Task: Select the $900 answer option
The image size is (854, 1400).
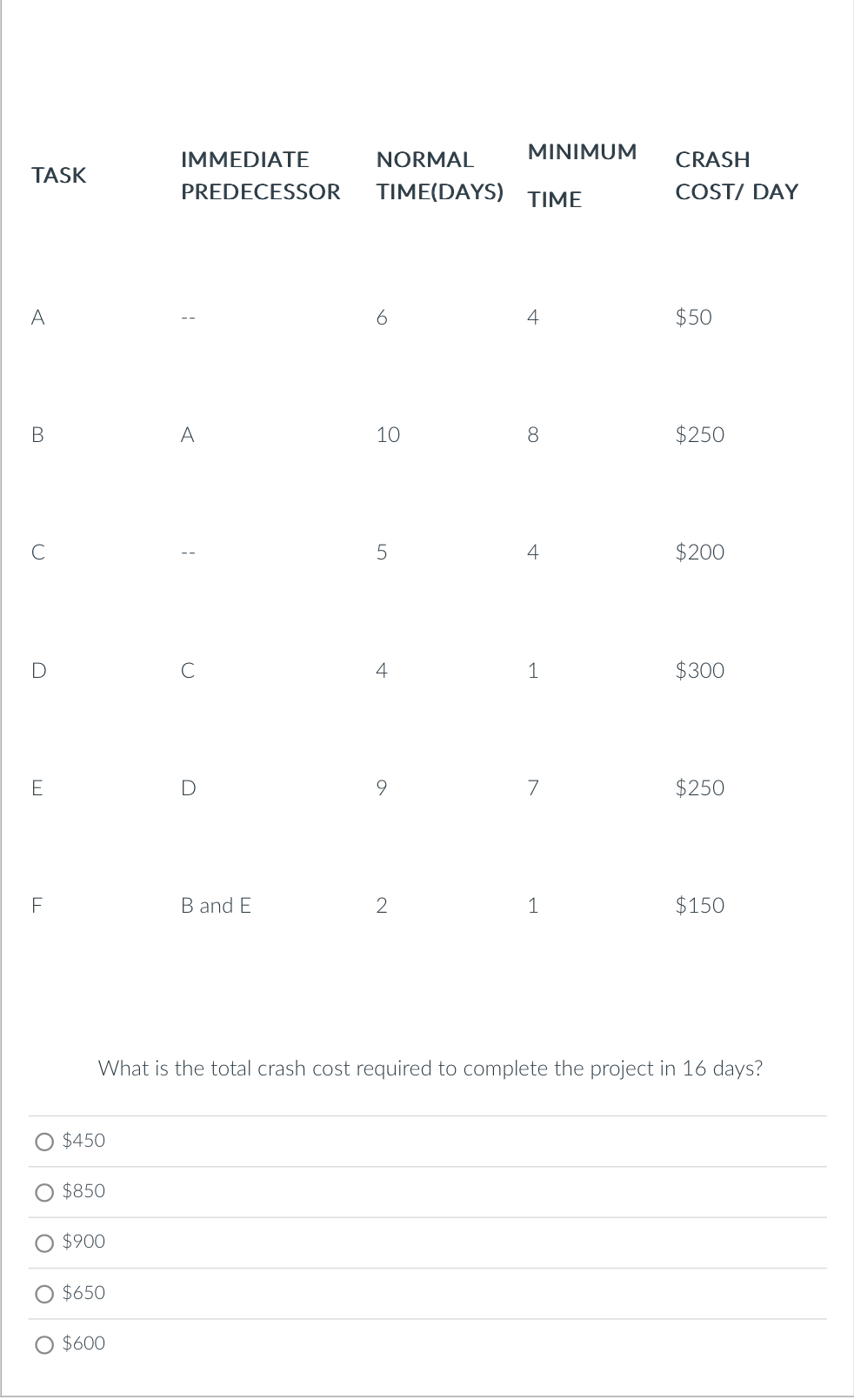Action: tap(44, 1243)
